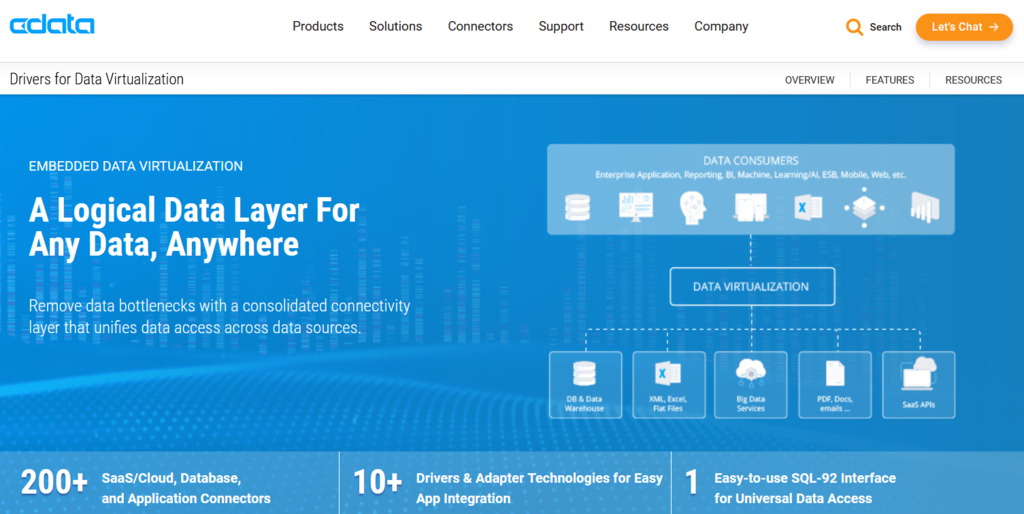Open the Products menu
1024x514 pixels.
click(318, 27)
